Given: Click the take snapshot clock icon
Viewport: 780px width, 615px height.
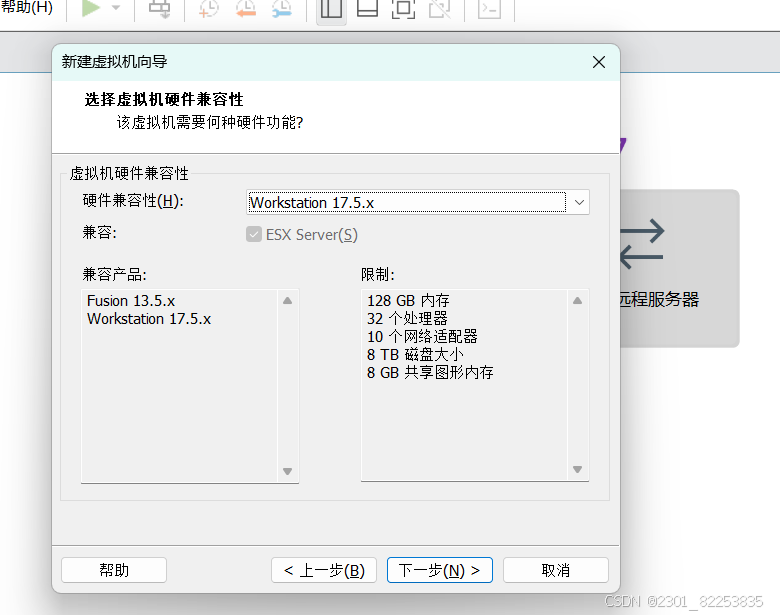Looking at the screenshot, I should point(208,8).
